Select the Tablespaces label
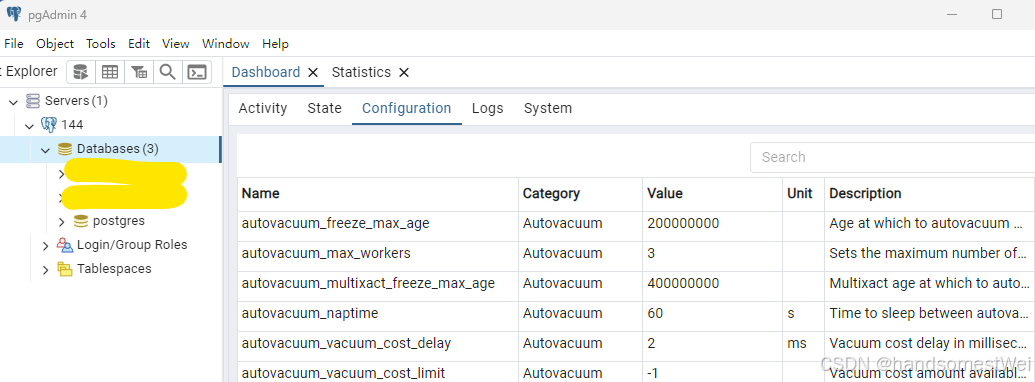Viewport: 1035px width, 382px height. pyautogui.click(x=114, y=269)
